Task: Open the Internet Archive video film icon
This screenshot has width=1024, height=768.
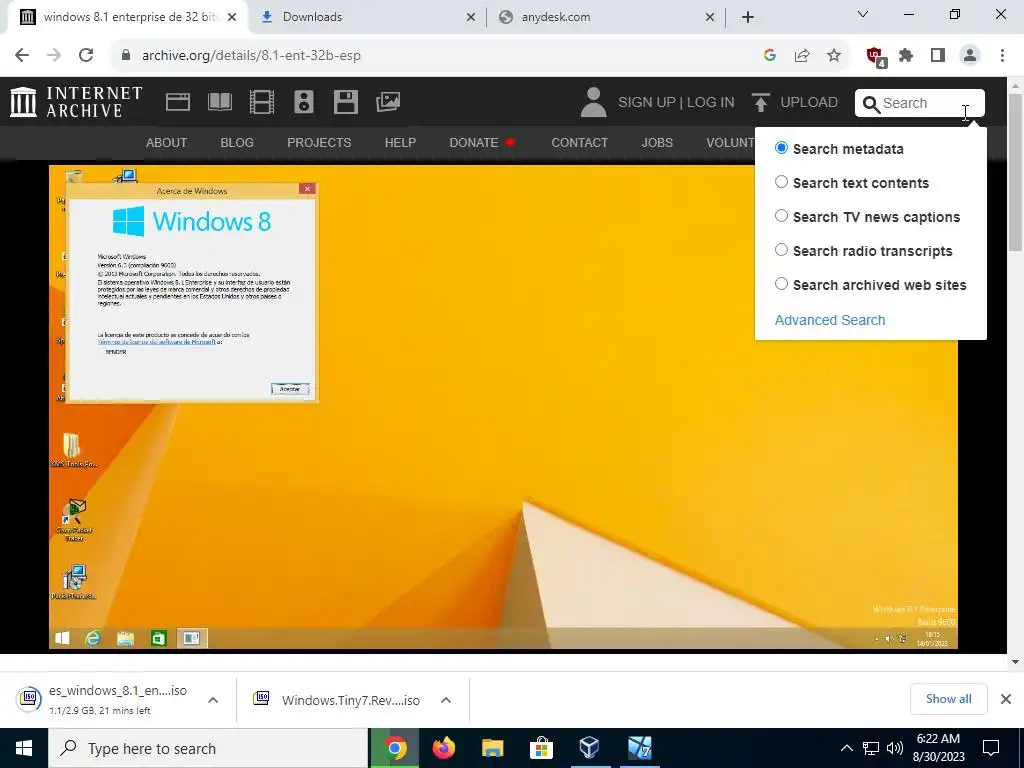Action: click(262, 102)
